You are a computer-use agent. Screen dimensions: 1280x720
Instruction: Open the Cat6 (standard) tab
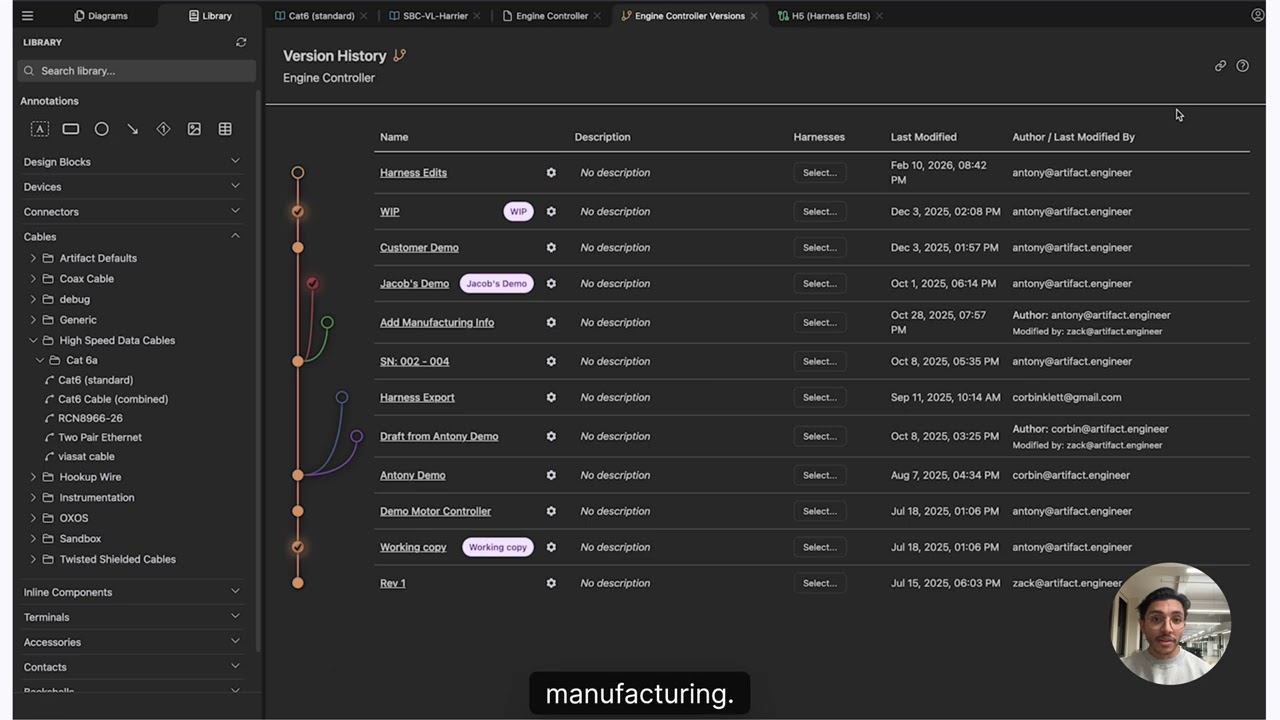tap(321, 16)
